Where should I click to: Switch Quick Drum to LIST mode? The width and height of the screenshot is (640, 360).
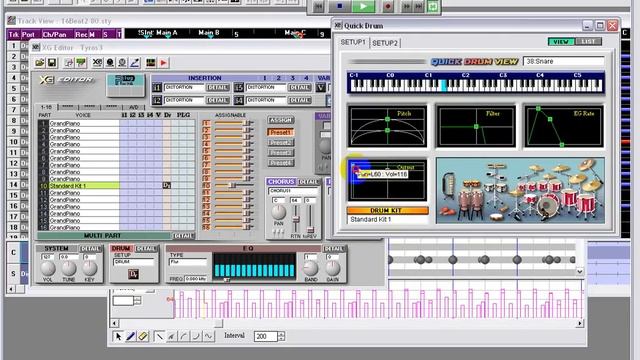[588, 42]
